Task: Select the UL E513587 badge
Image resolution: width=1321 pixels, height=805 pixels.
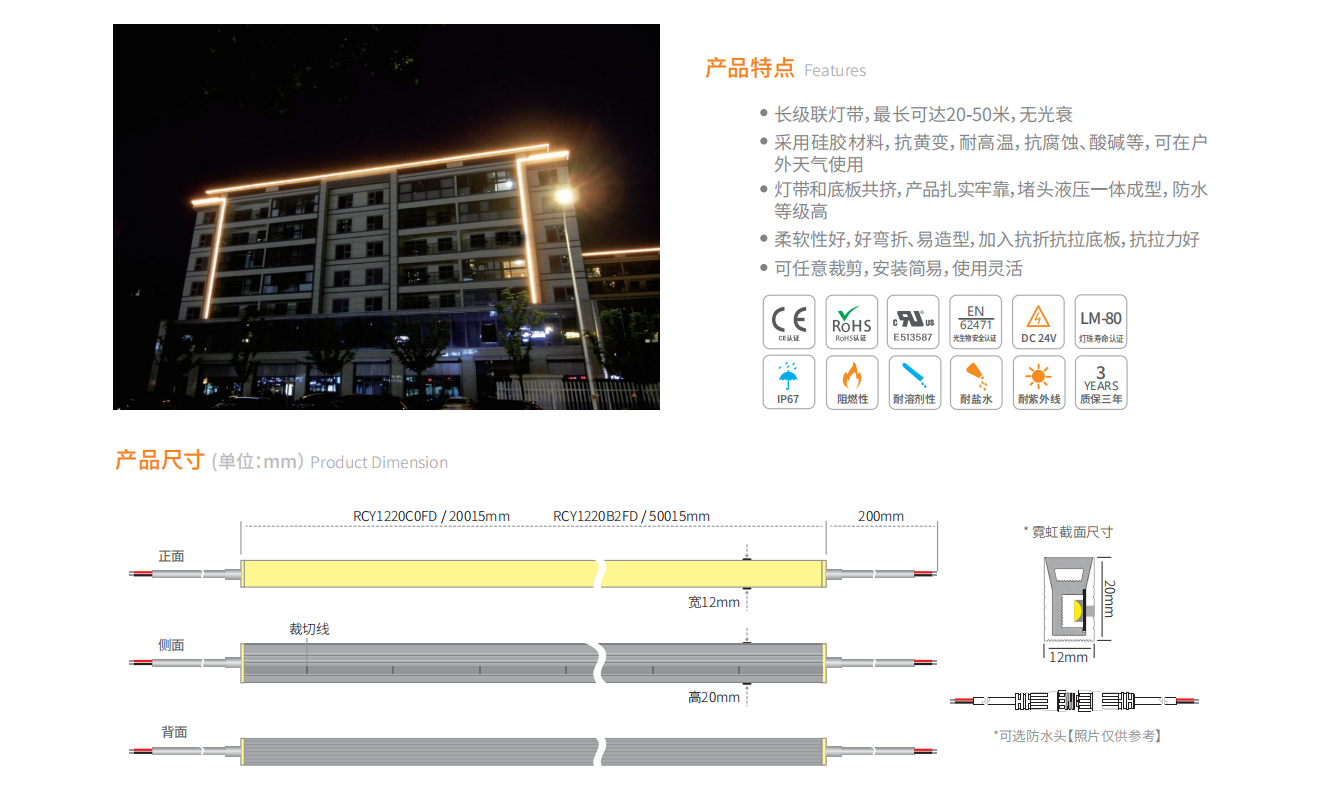Action: click(913, 322)
